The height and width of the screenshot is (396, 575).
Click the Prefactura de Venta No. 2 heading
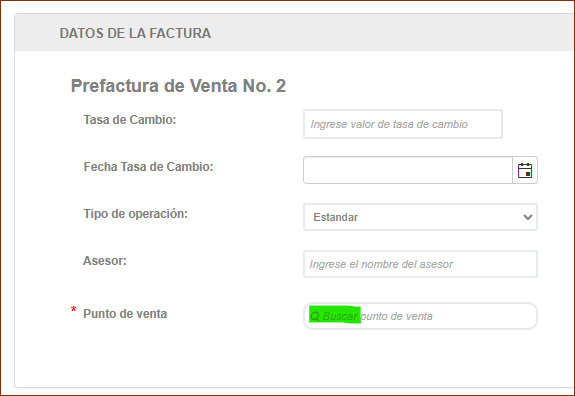click(178, 86)
